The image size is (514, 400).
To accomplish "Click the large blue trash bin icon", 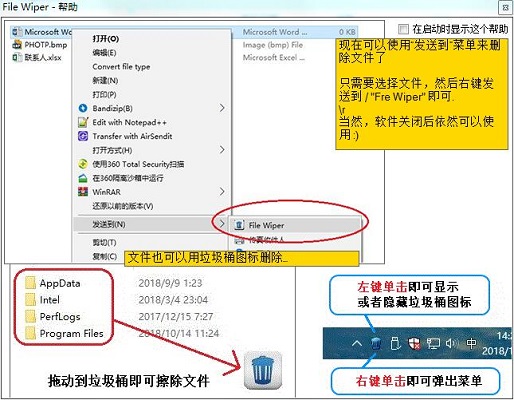I will [x=263, y=370].
